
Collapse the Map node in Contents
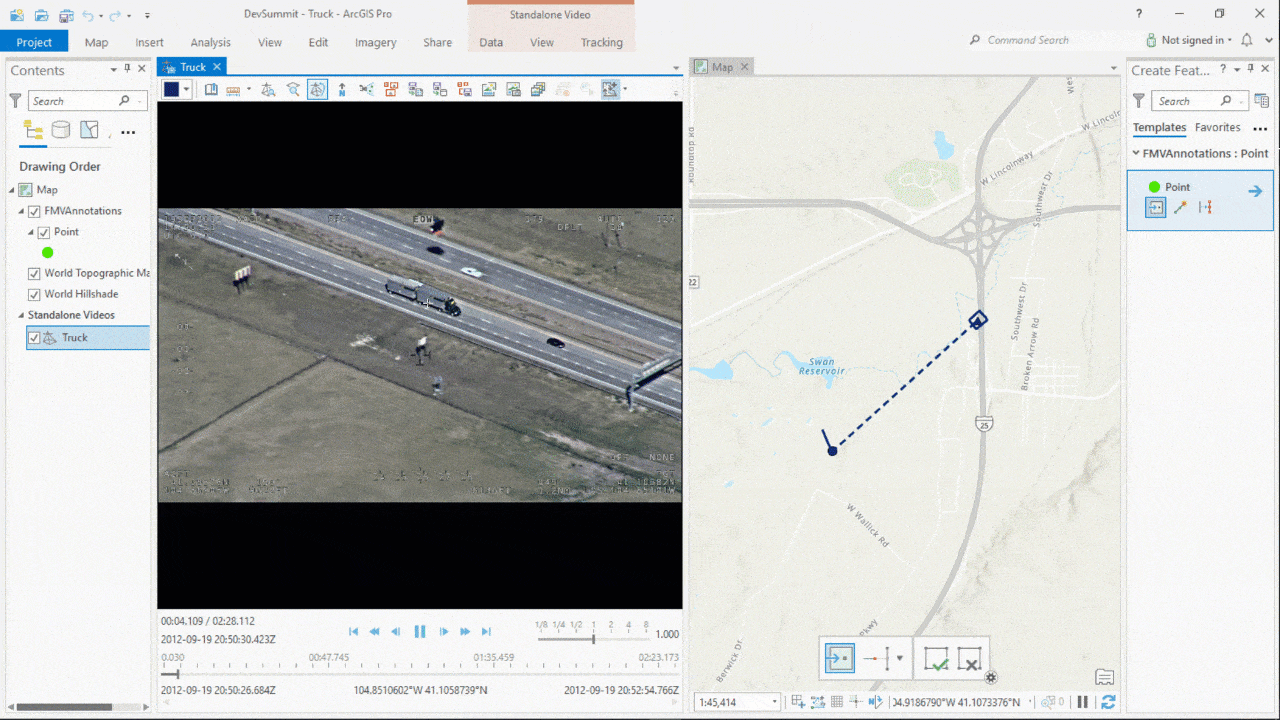13,190
